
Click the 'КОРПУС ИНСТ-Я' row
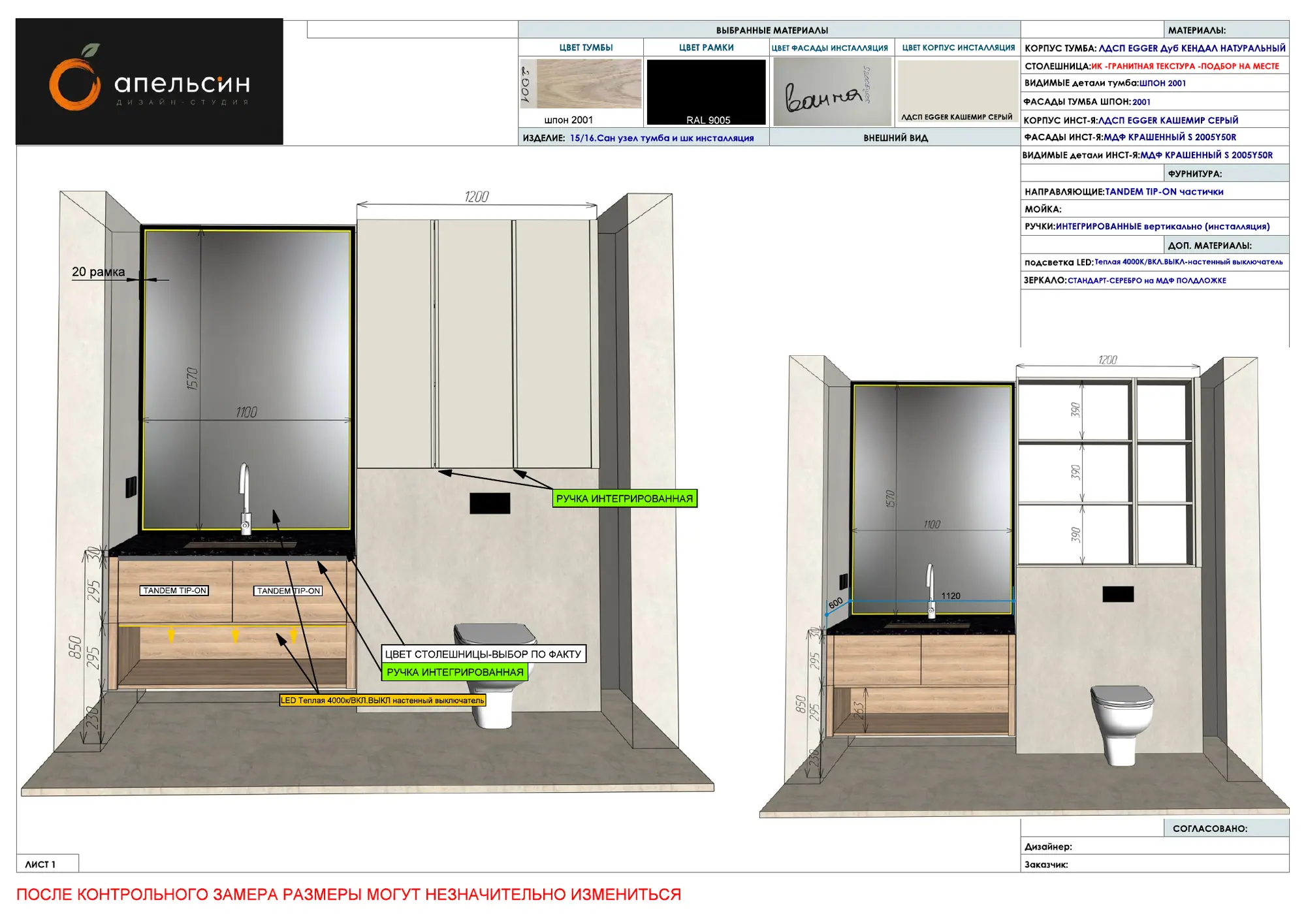point(1155,119)
